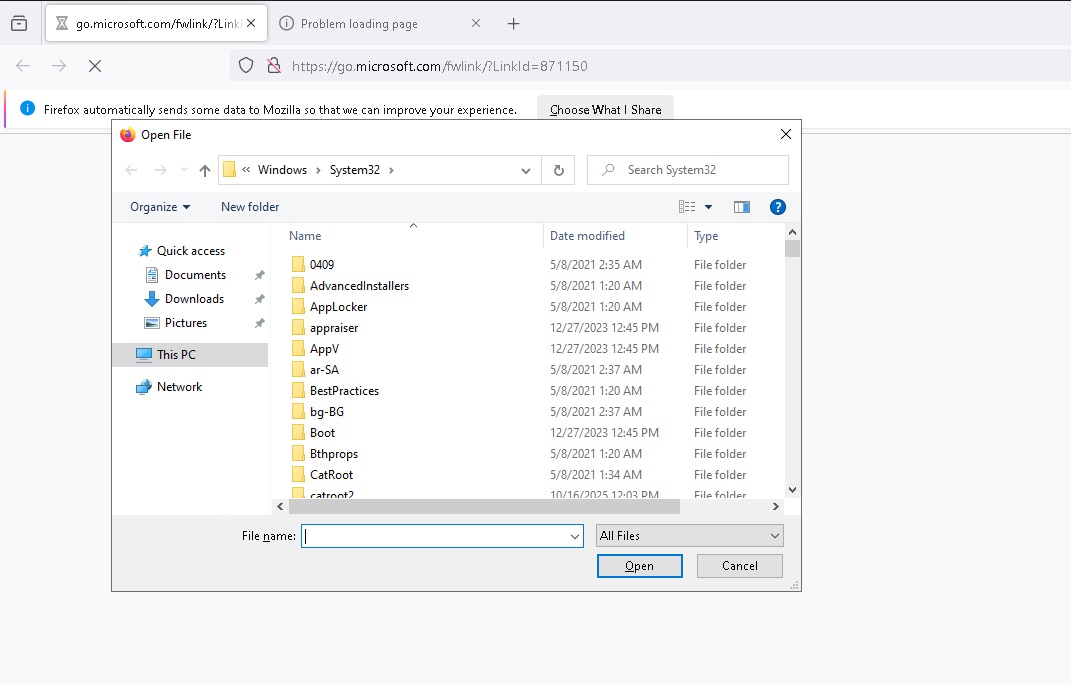Select Network in navigation pane
The height and width of the screenshot is (684, 1071).
(x=180, y=387)
